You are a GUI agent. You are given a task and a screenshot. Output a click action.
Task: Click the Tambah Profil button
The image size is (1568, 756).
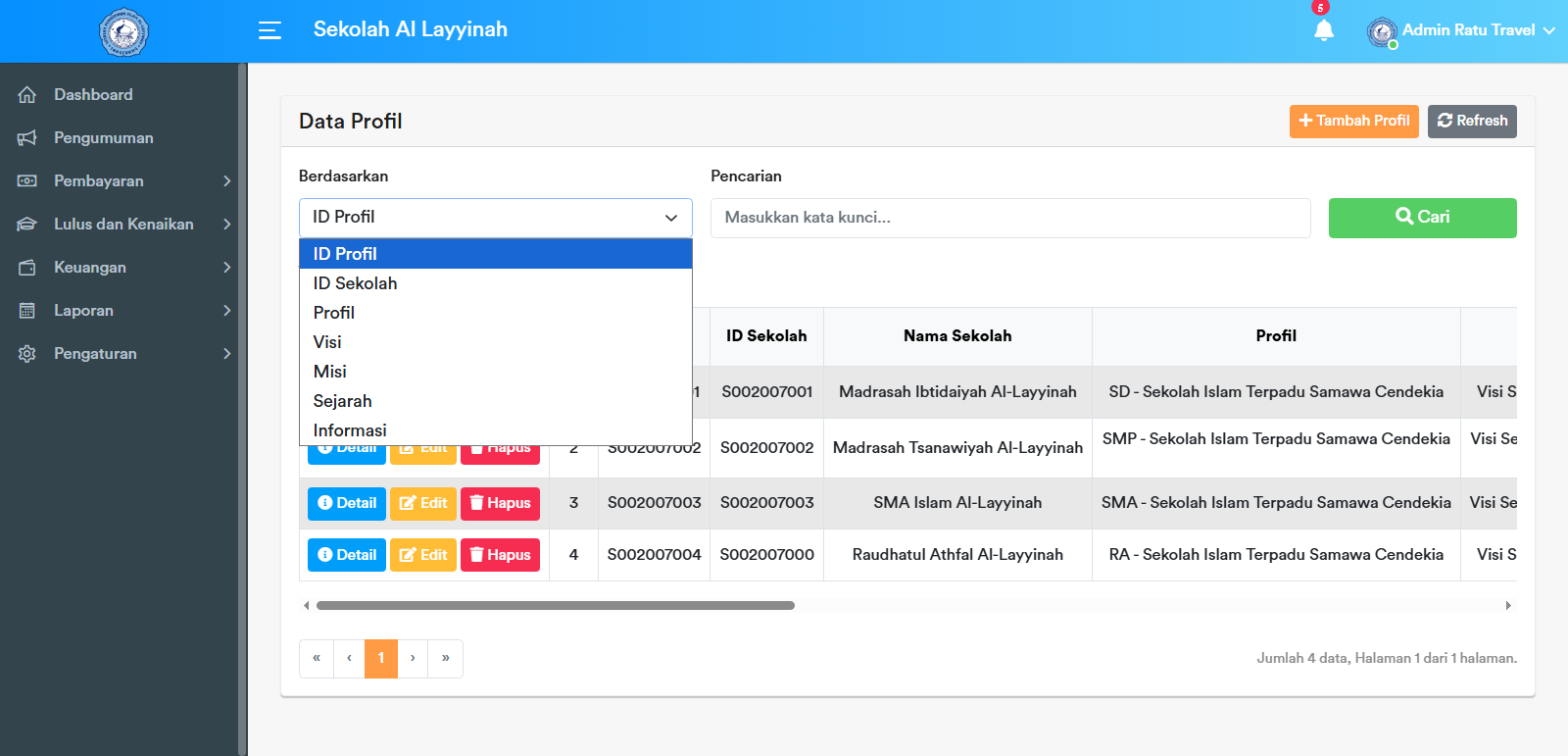click(1353, 122)
